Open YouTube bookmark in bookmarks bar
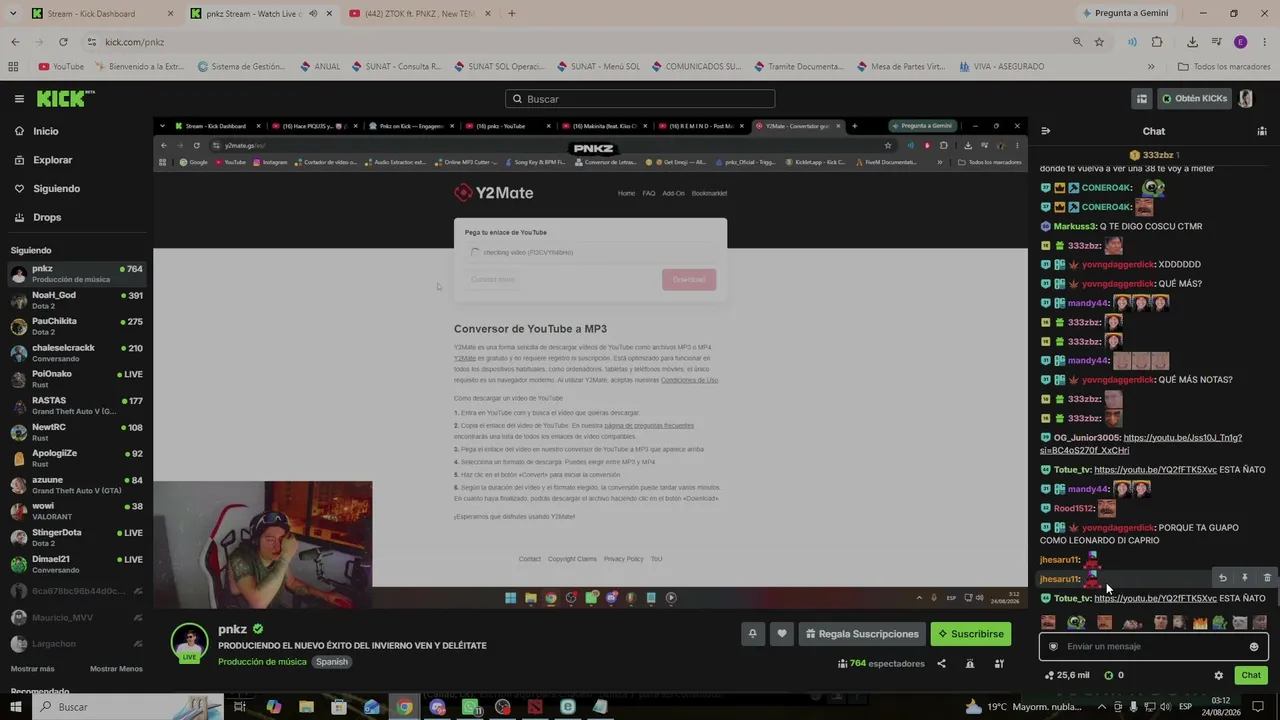The height and width of the screenshot is (720, 1280). tap(61, 67)
